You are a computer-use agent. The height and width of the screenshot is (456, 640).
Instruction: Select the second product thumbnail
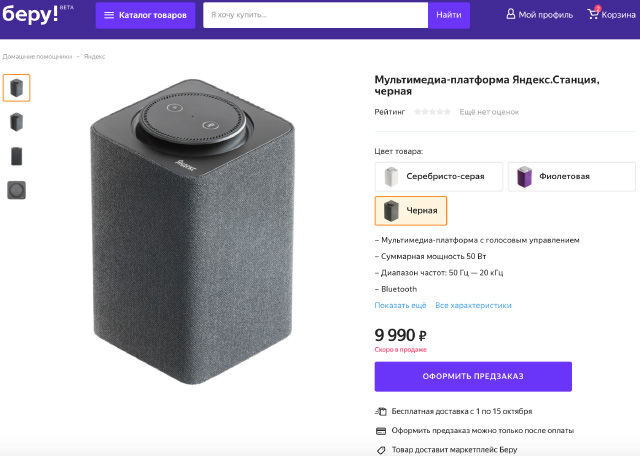(16, 122)
